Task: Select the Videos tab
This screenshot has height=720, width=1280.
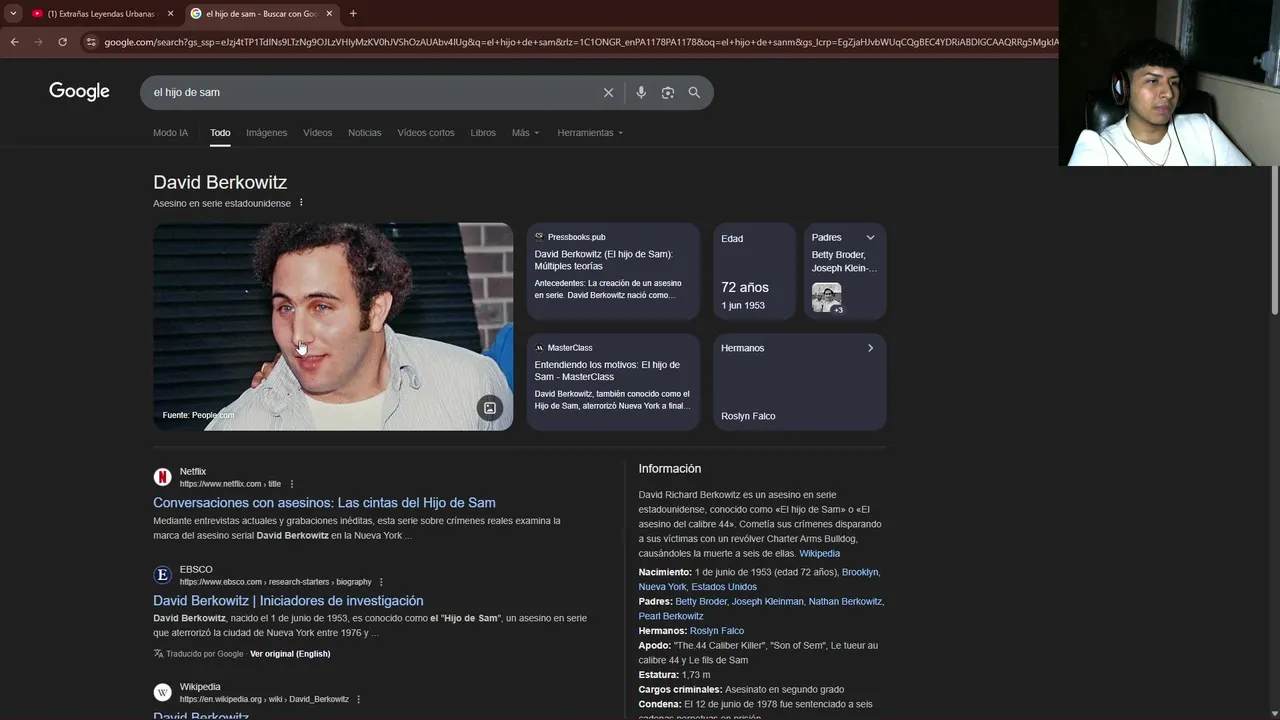Action: [x=317, y=133]
